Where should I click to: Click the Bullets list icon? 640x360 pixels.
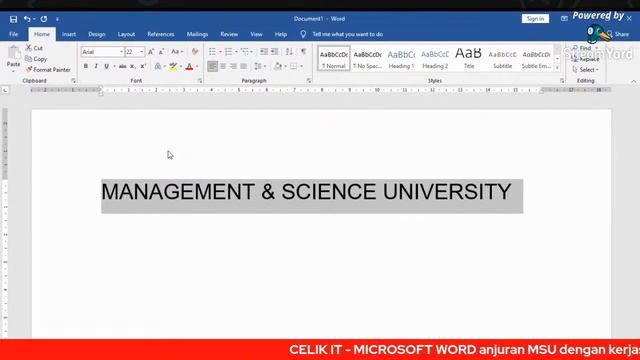click(x=212, y=52)
